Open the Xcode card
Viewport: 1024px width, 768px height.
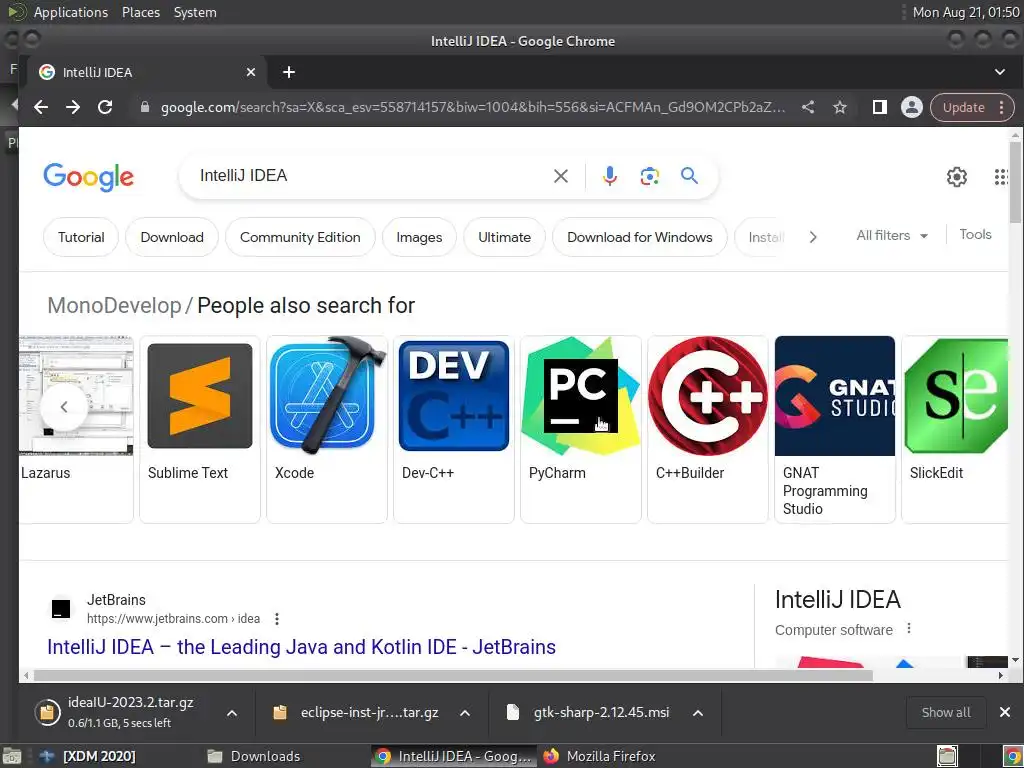coord(327,429)
